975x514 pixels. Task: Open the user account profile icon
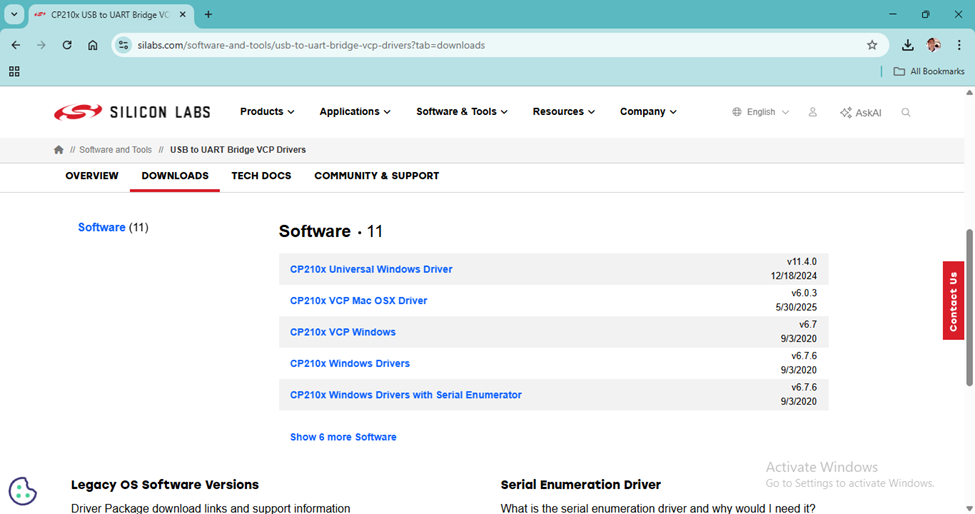coord(812,112)
